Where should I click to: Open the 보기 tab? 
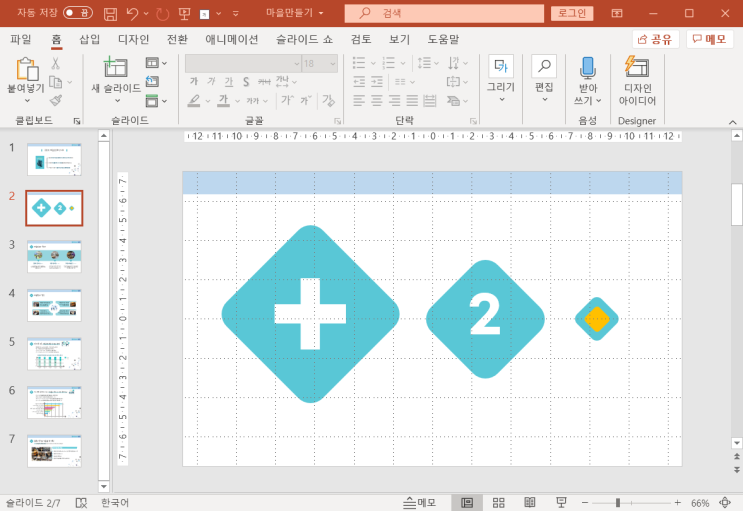click(x=399, y=39)
